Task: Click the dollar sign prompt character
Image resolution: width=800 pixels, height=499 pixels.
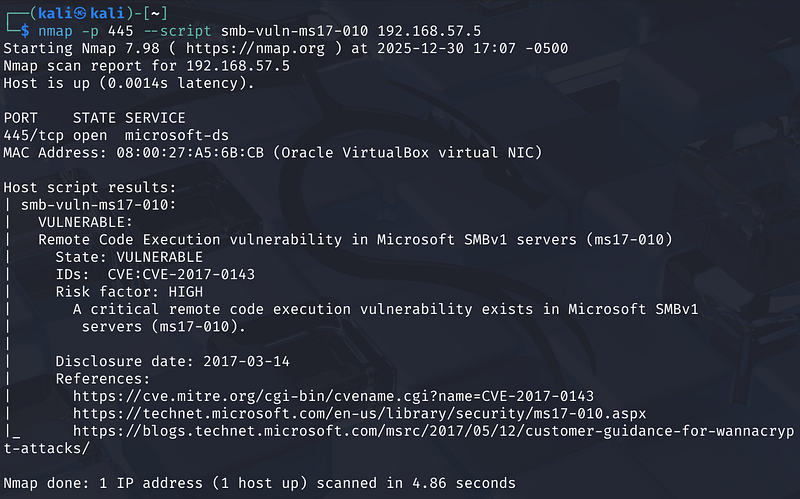Action: click(x=25, y=31)
